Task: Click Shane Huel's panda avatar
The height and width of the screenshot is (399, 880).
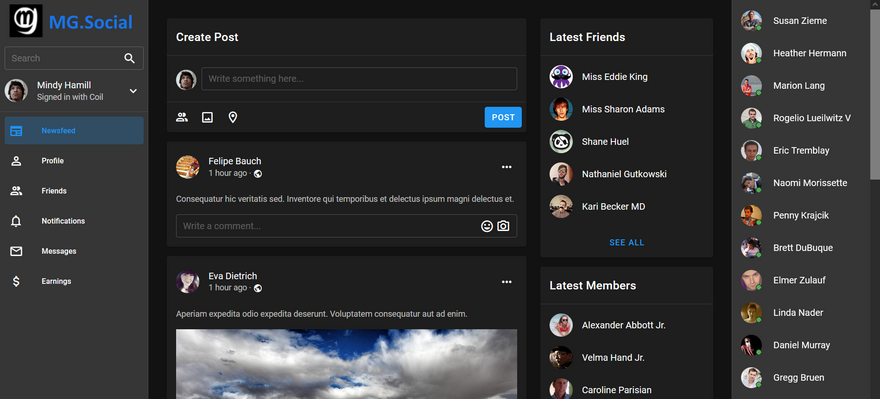Action: pyautogui.click(x=561, y=142)
